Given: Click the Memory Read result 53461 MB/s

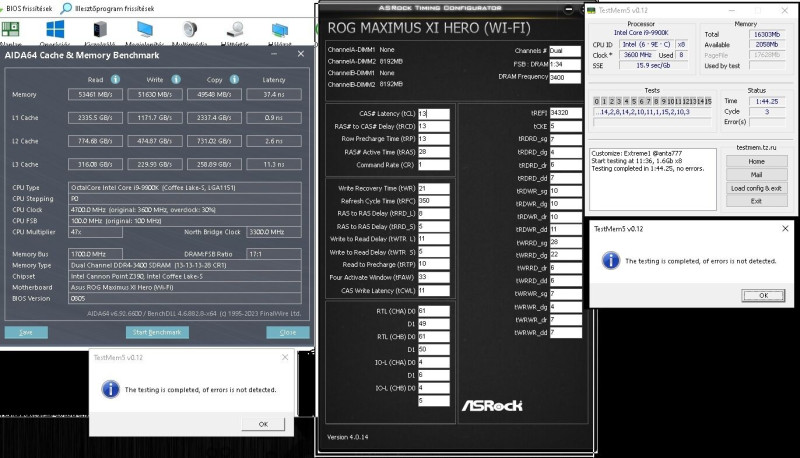Looking at the screenshot, I should click(95, 94).
